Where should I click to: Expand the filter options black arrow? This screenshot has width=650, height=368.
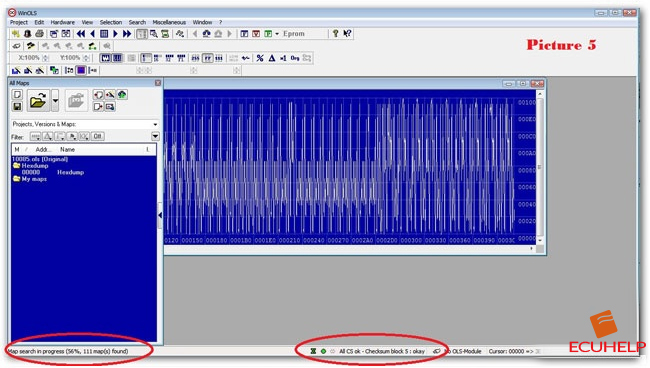[155, 136]
